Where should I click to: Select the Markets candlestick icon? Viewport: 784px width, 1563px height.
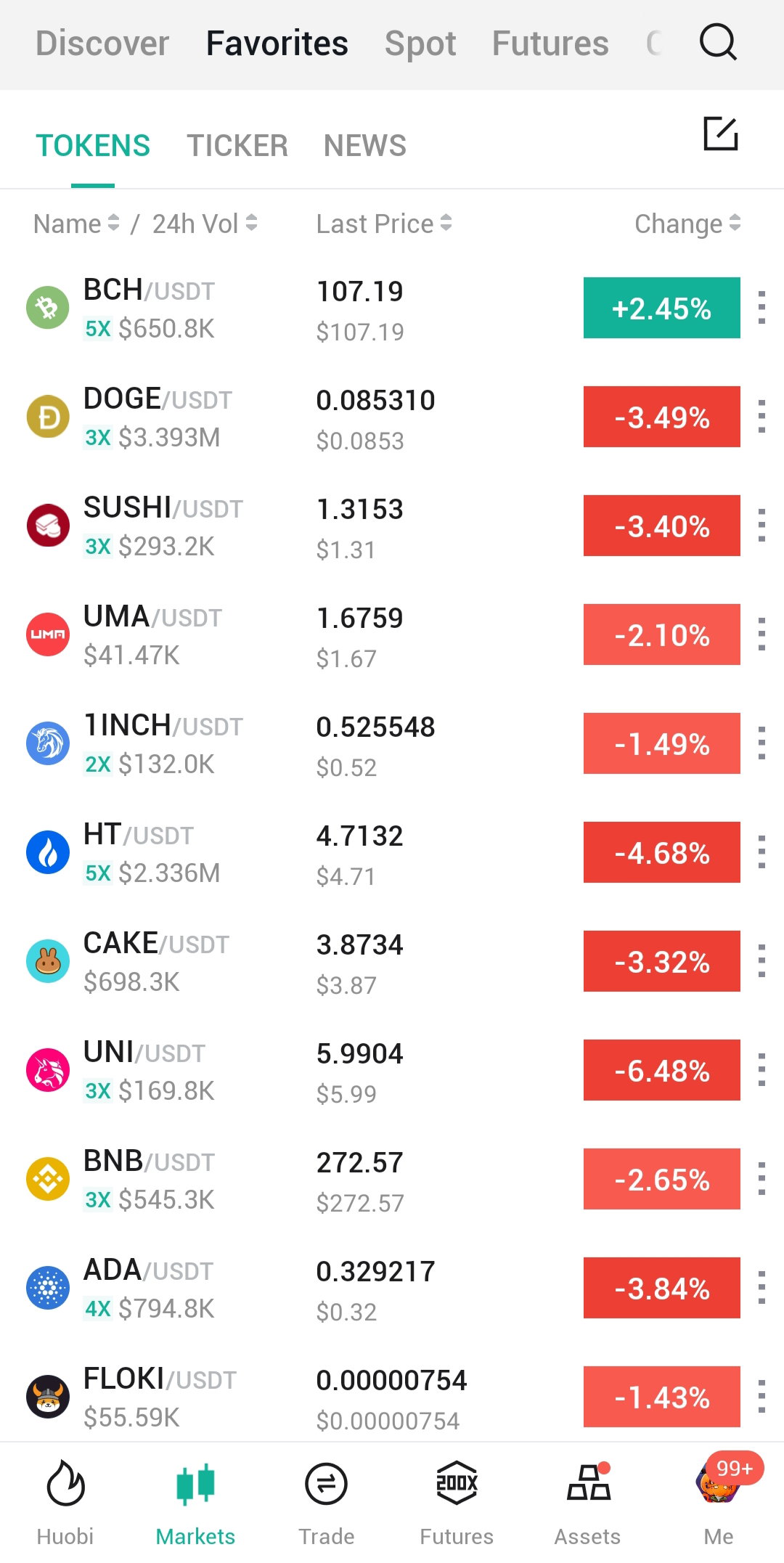[x=195, y=1483]
